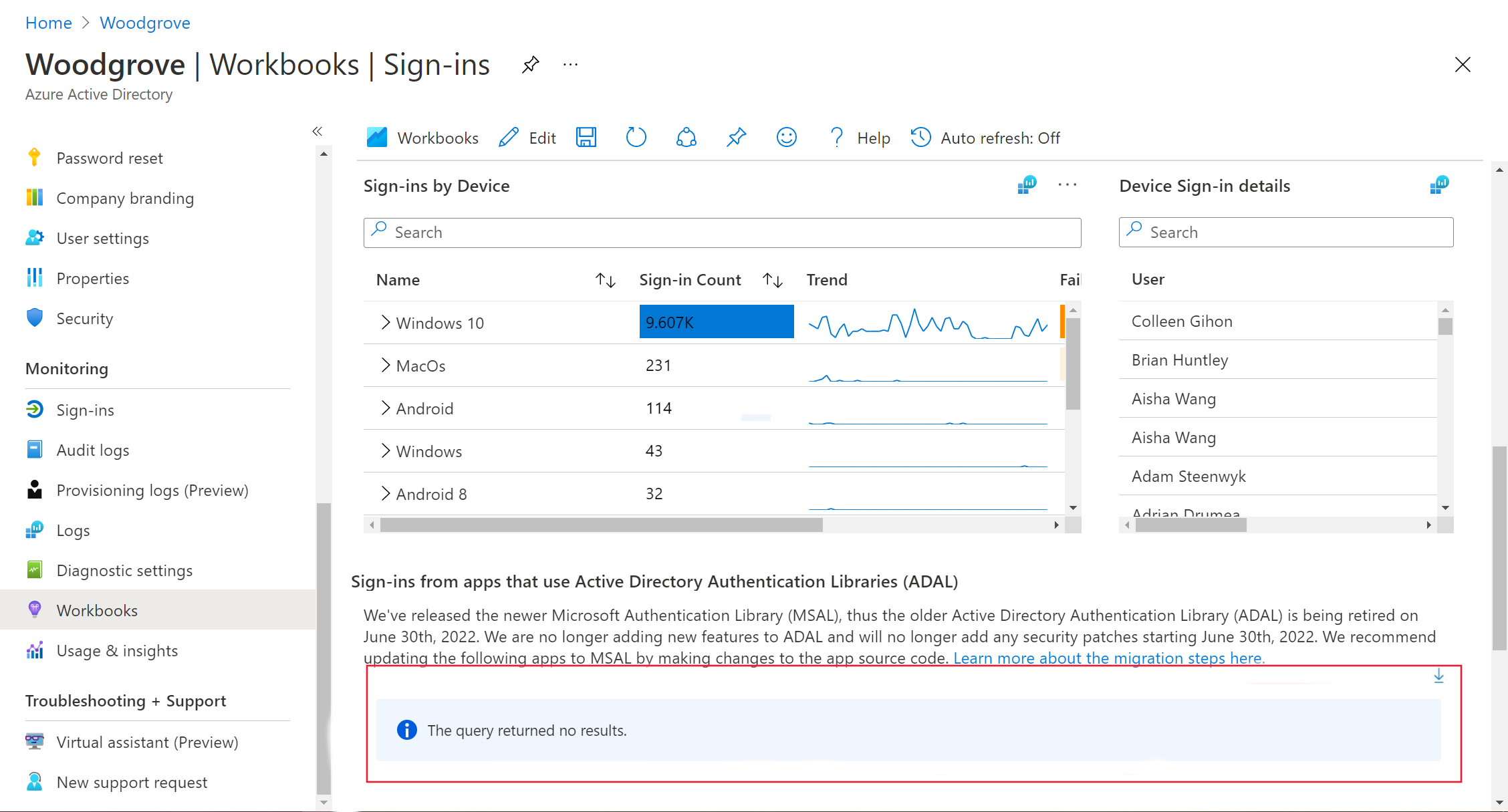1508x812 pixels.
Task: Expand the Android 8 row
Action: [x=385, y=493]
